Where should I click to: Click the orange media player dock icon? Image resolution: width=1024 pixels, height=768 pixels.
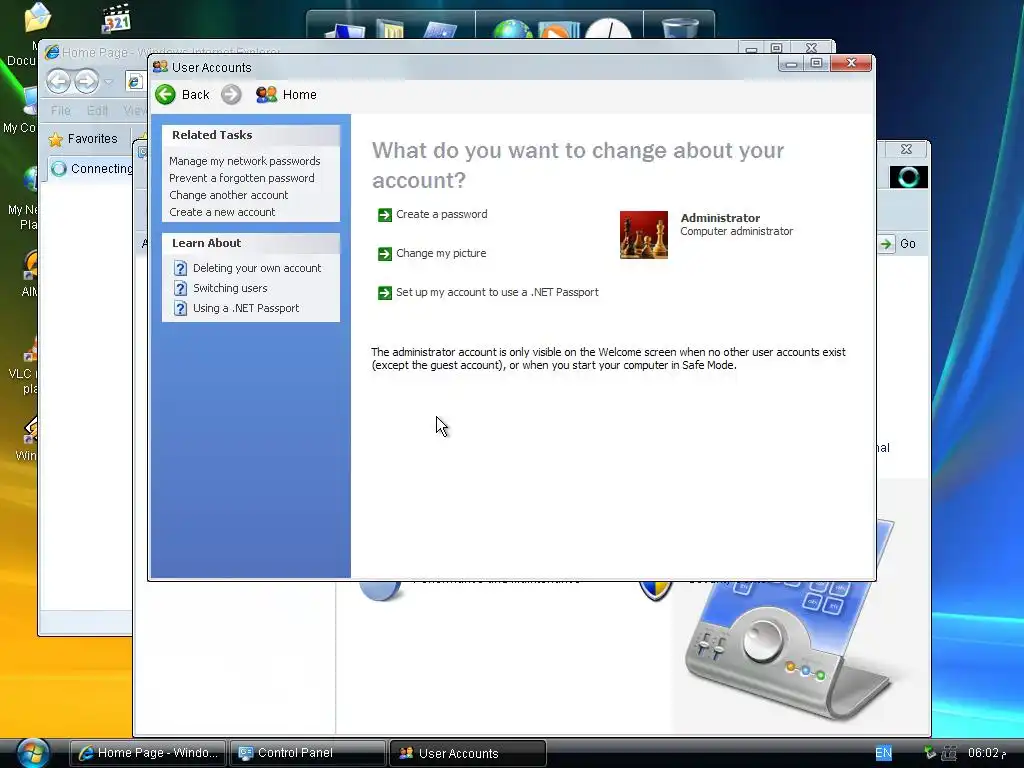point(557,30)
